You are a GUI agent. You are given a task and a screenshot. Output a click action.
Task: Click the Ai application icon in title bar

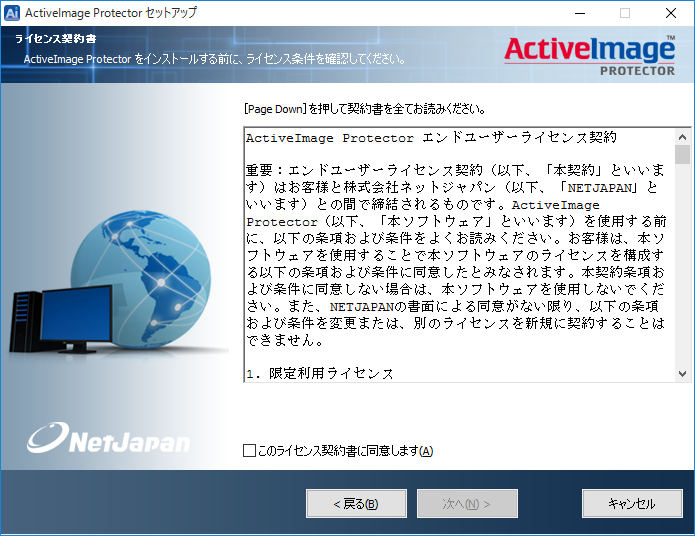pyautogui.click(x=12, y=13)
